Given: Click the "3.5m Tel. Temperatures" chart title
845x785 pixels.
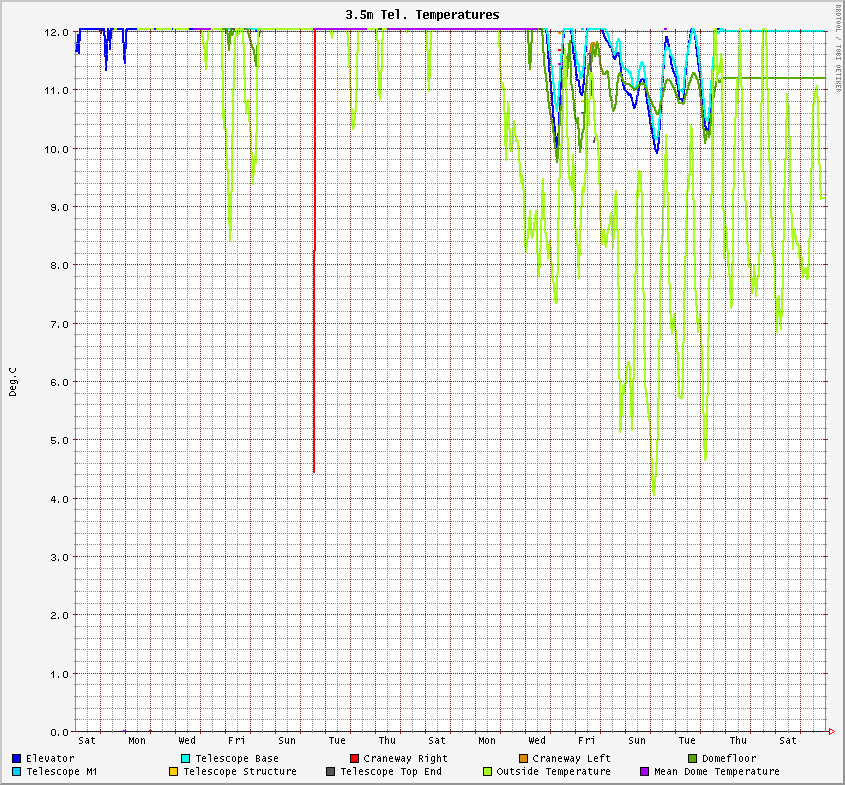Looking at the screenshot, I should (x=422, y=15).
